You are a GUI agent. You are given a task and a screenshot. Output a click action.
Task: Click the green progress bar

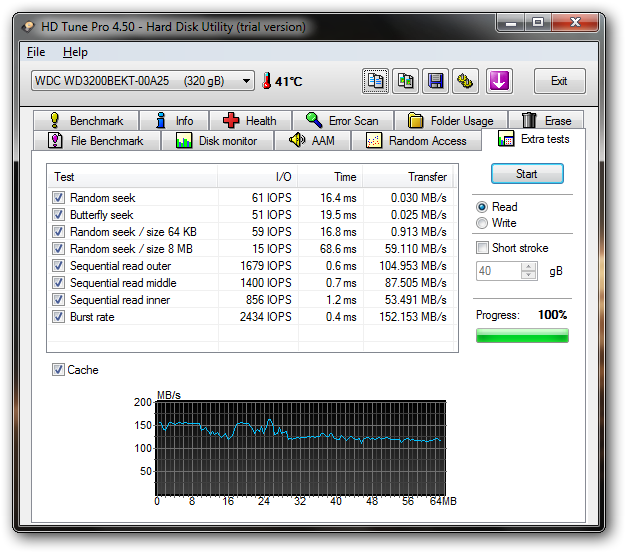522,335
